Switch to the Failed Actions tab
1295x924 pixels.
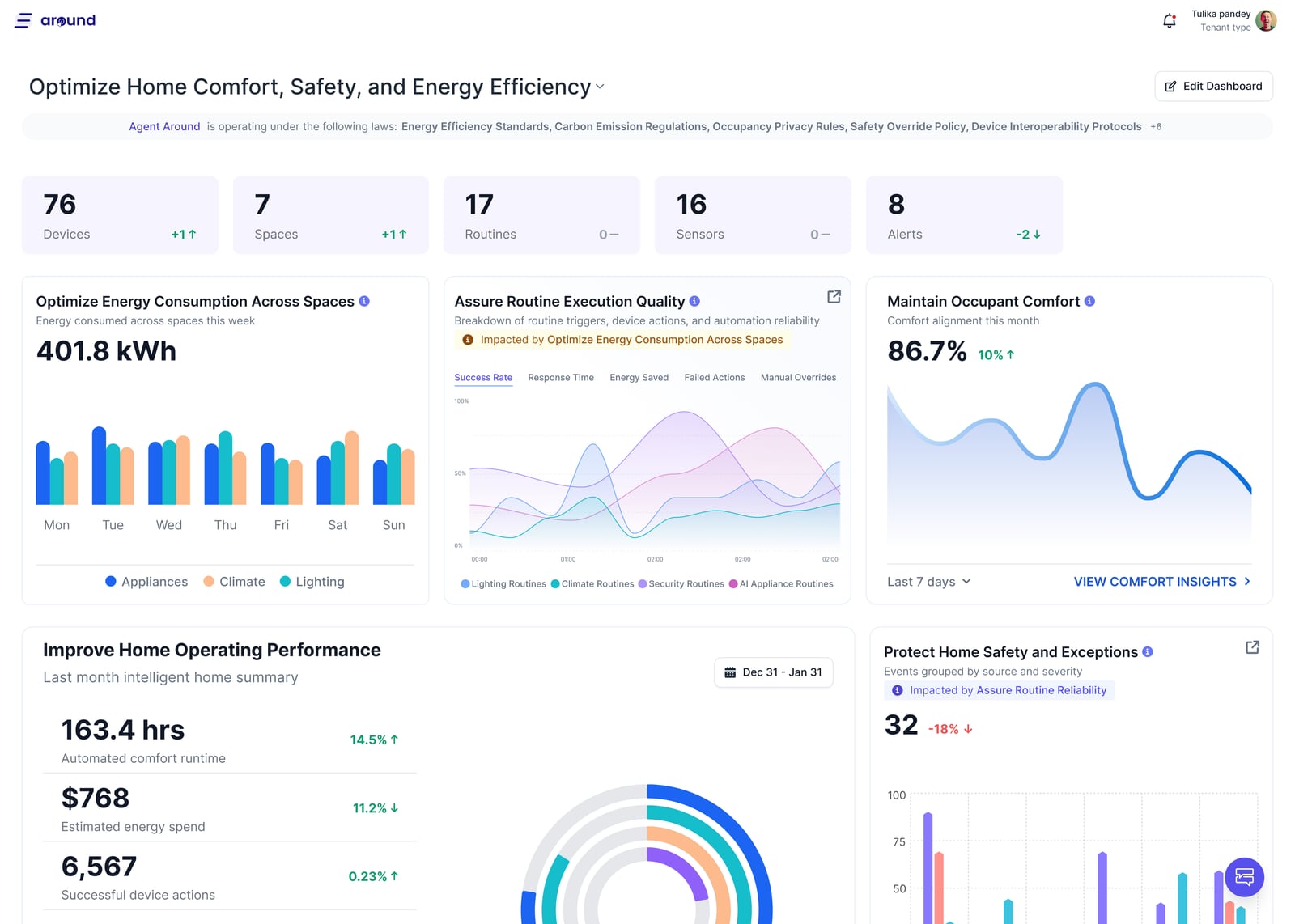point(714,378)
